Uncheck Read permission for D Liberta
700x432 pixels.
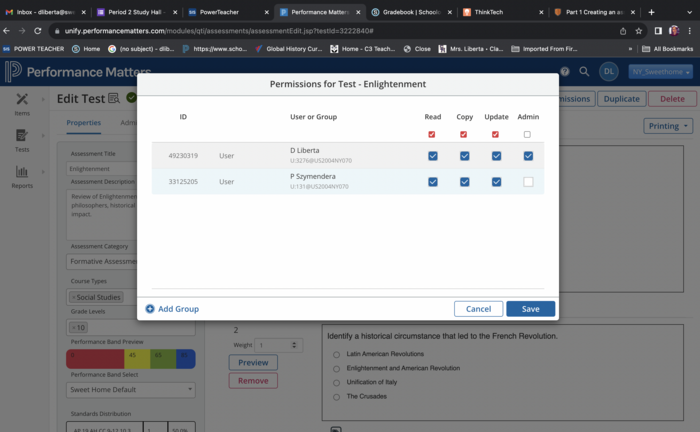tap(432, 156)
